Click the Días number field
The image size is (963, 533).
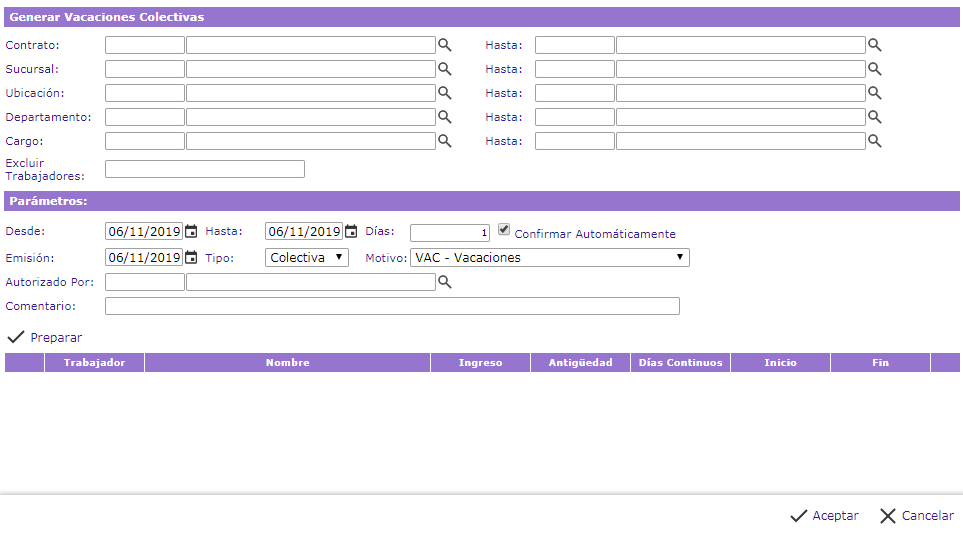coord(449,233)
